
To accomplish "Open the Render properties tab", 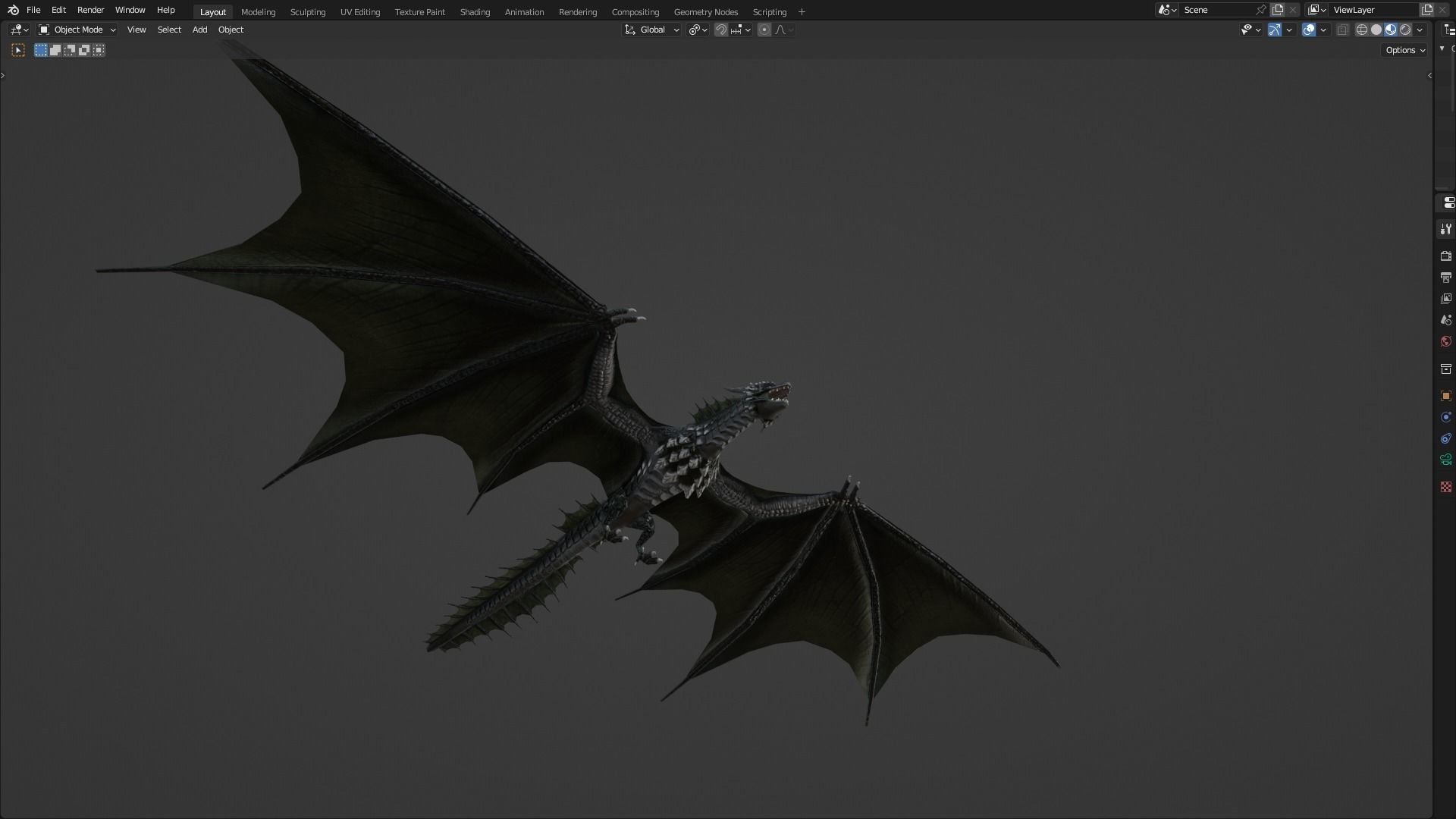I will 1445,256.
